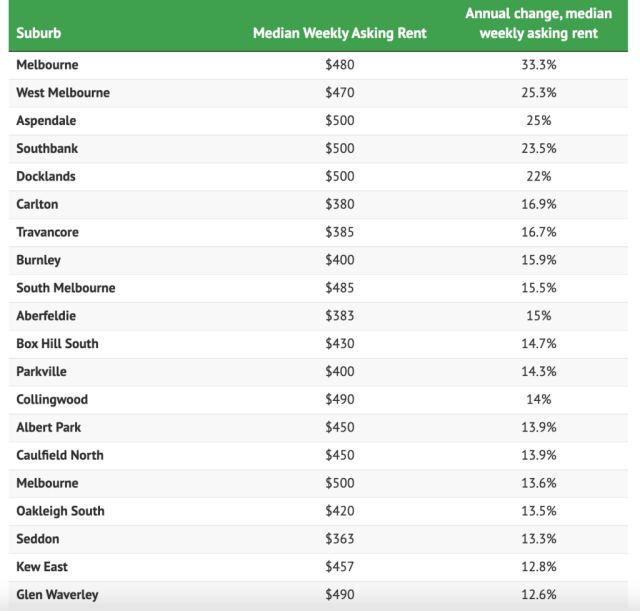Select the Aspendale row name
Image resolution: width=640 pixels, height=611 pixels.
click(46, 121)
